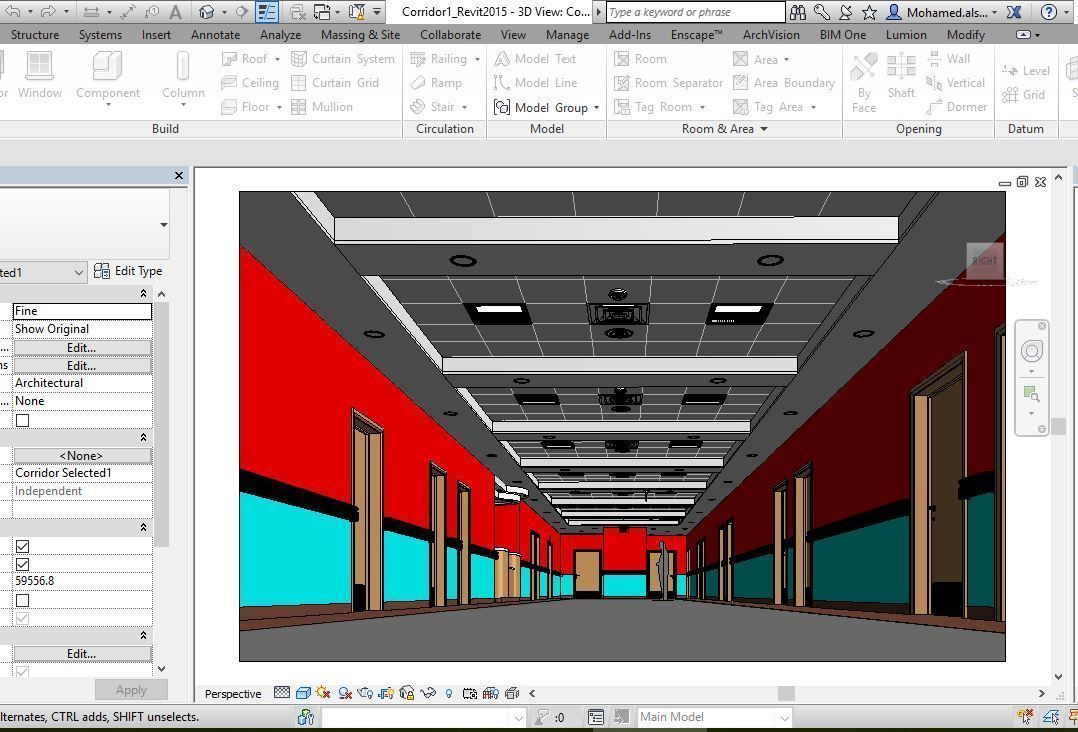Select the Curtain Grid tool

coord(335,82)
